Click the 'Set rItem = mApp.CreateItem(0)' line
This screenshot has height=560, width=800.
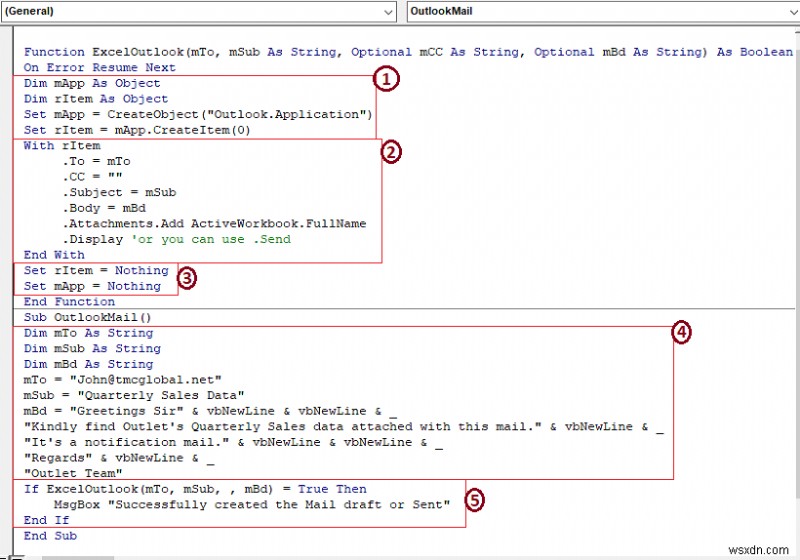[137, 130]
